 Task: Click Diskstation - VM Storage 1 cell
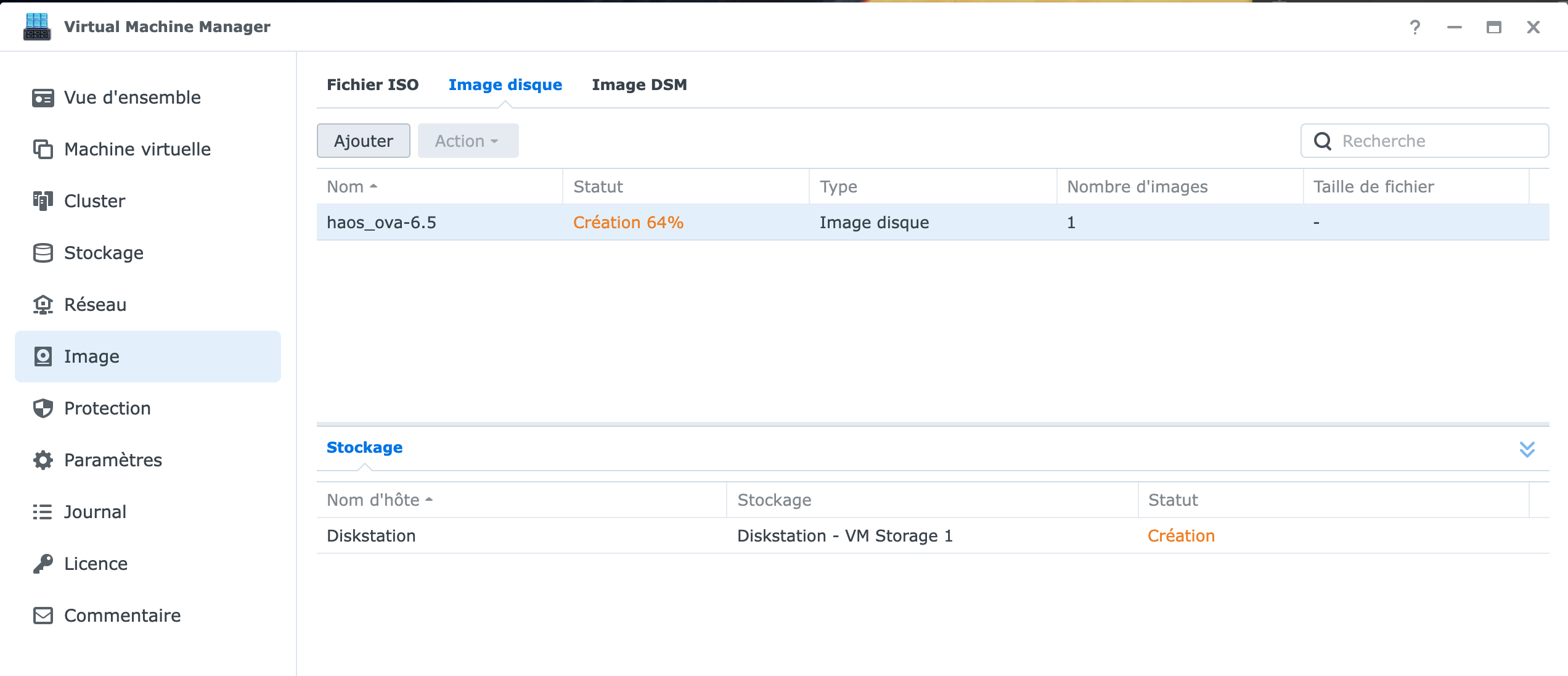[x=845, y=536]
